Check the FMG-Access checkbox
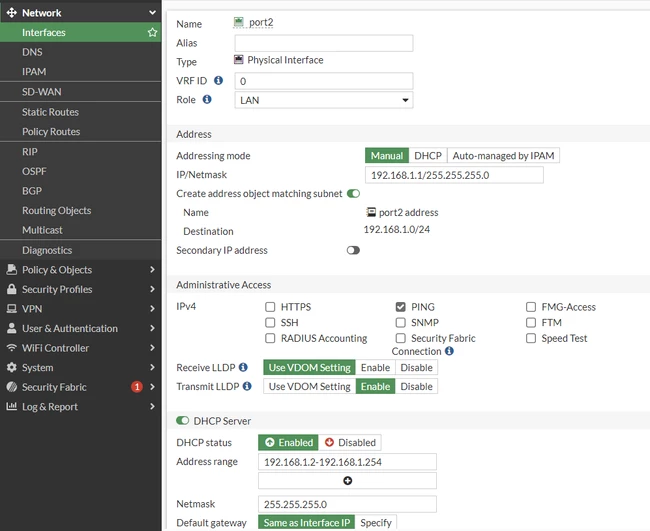Viewport: 650px width, 531px height. coord(531,307)
